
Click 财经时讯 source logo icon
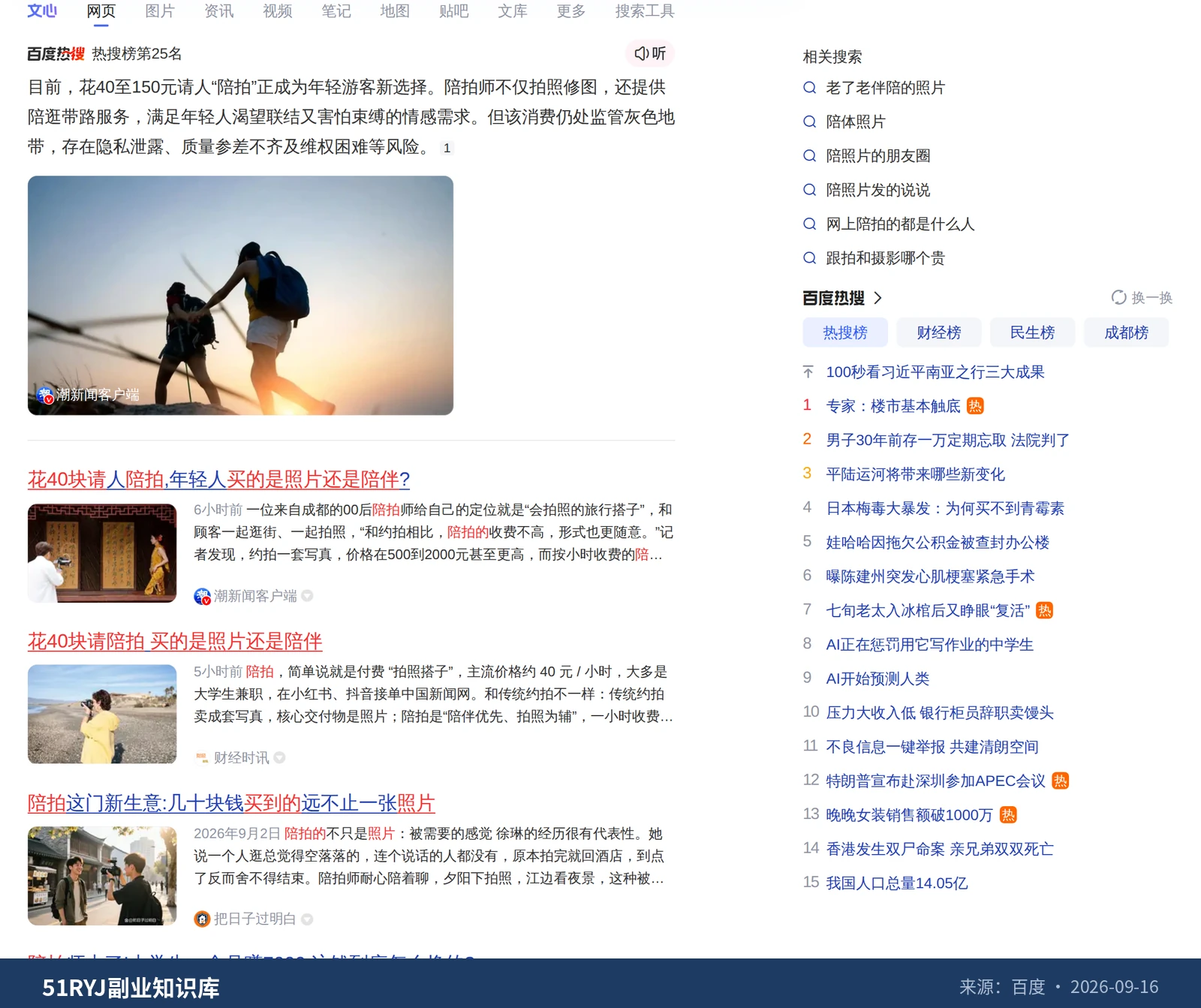pyautogui.click(x=202, y=758)
